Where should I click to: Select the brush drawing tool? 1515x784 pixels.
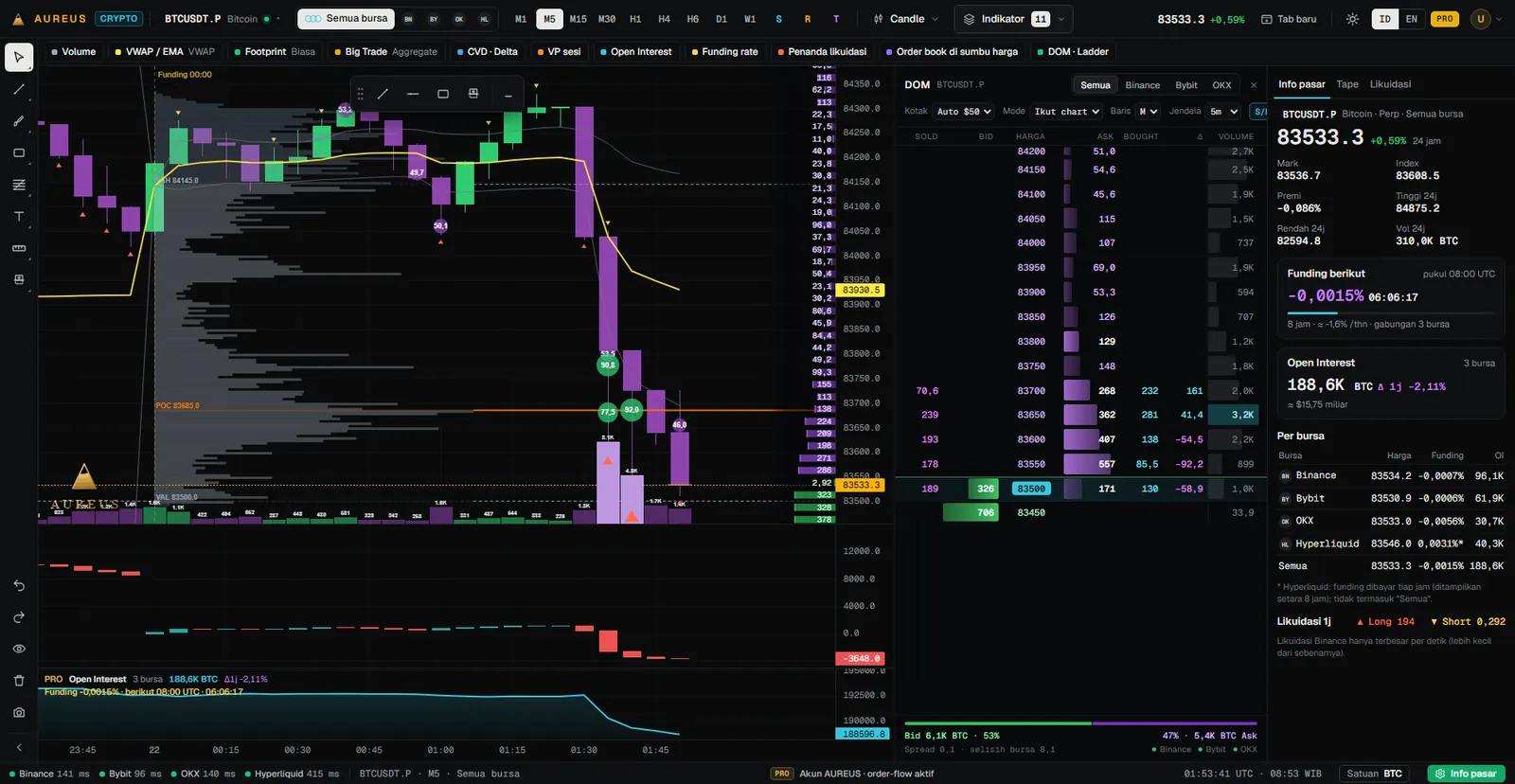(19, 121)
